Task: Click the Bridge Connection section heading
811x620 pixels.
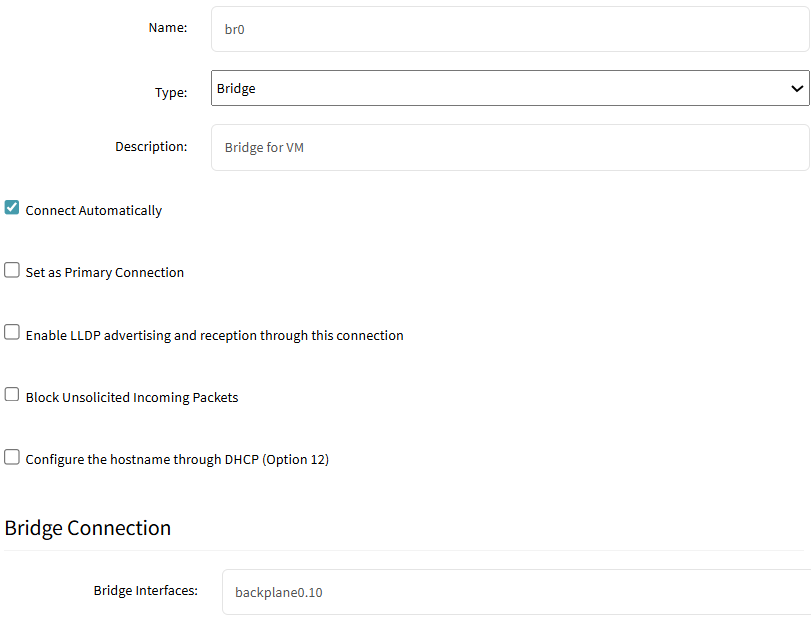Action: pyautogui.click(x=87, y=528)
